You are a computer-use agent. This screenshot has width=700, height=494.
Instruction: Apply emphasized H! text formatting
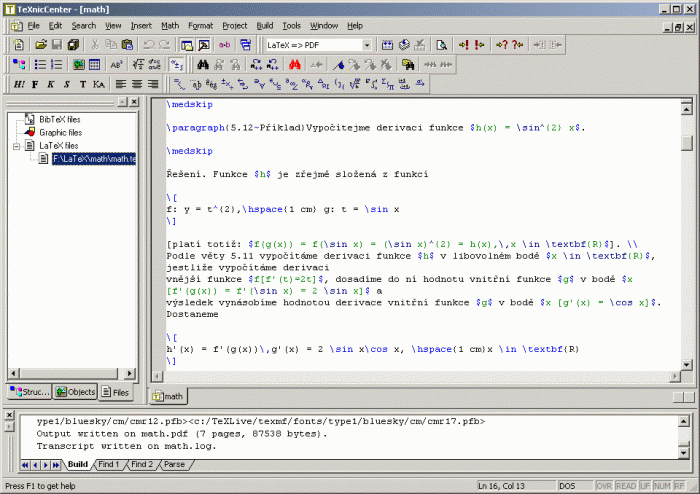(x=19, y=84)
